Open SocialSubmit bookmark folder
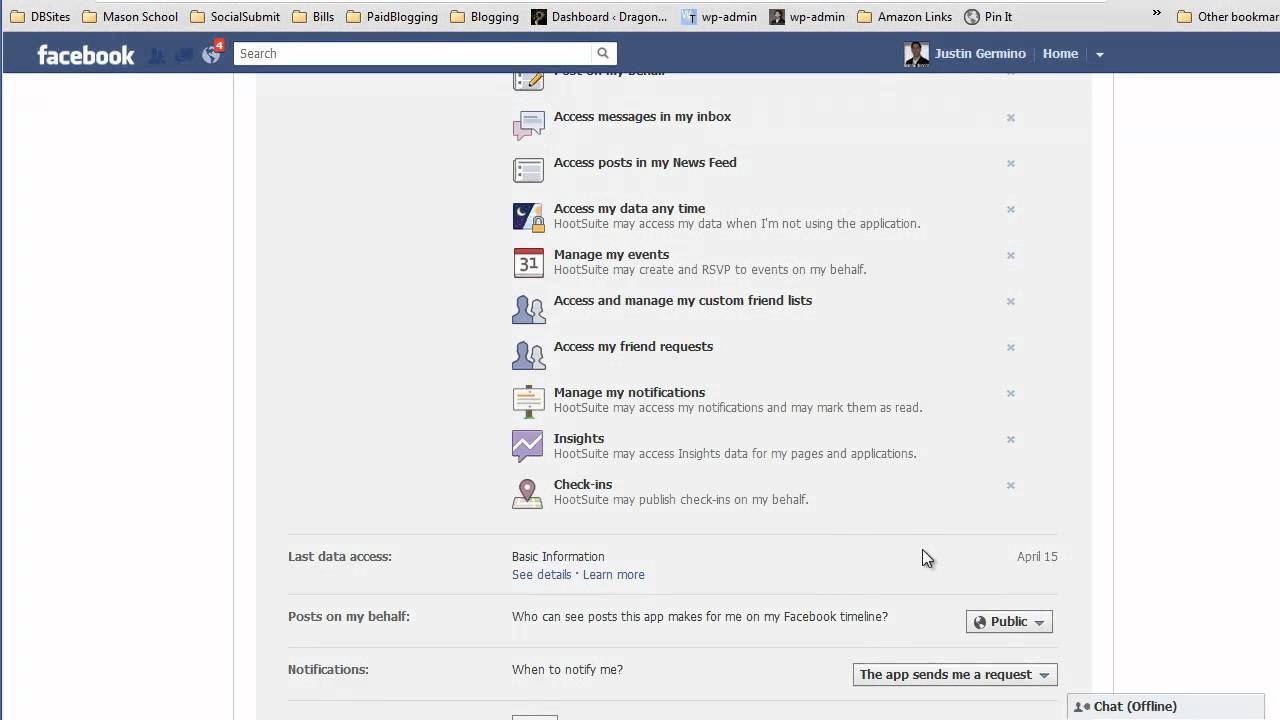1280x720 pixels. (235, 17)
